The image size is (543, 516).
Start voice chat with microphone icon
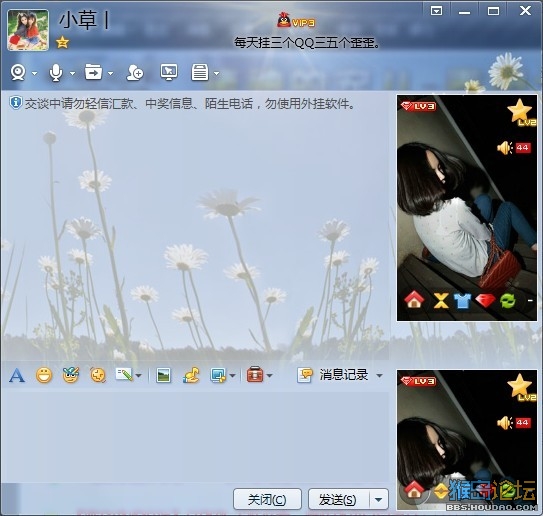coord(56,73)
